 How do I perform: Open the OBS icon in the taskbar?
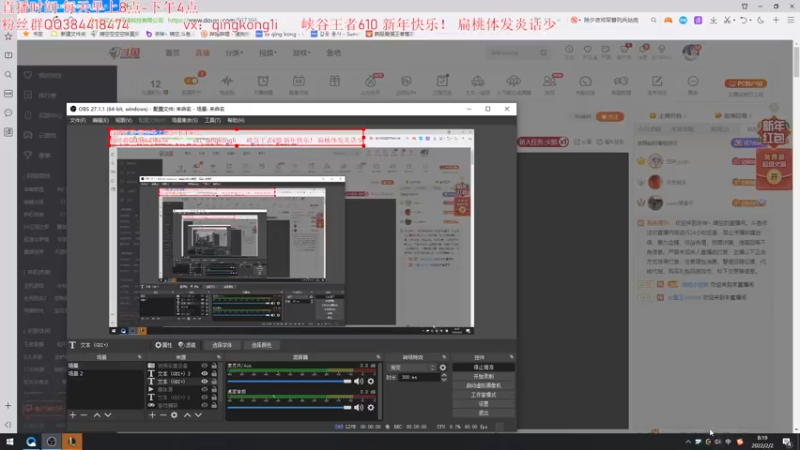52,441
